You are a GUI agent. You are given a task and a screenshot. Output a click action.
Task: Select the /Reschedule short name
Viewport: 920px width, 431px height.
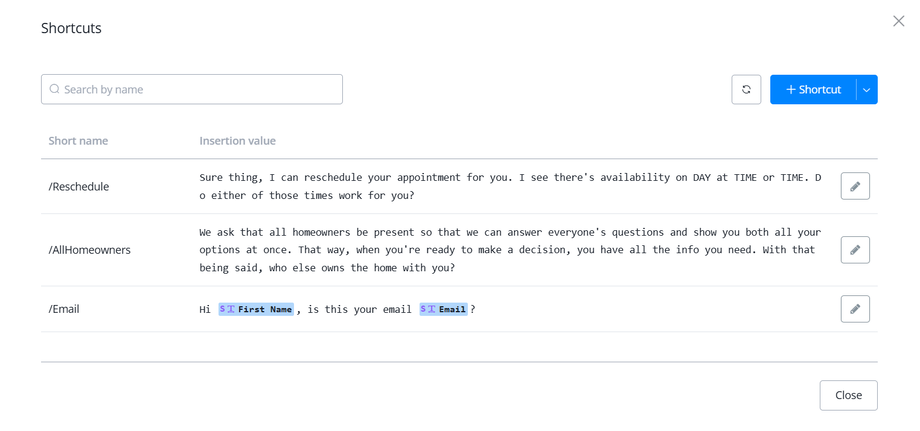click(x=79, y=187)
